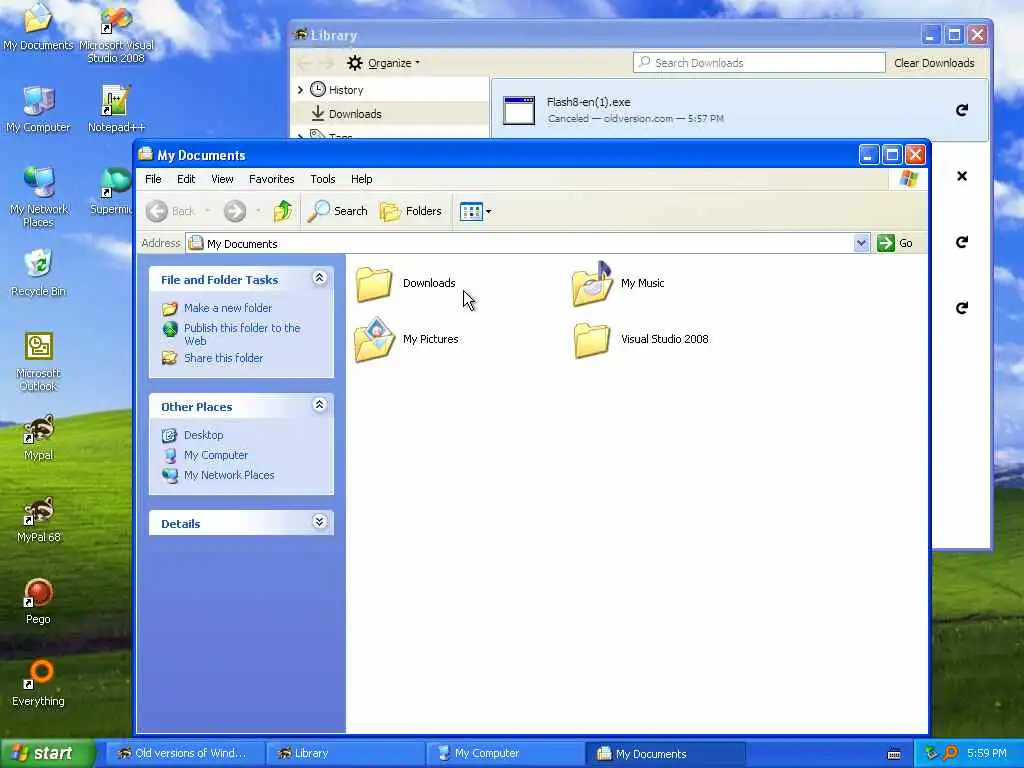Open Organize menu in Library window

(x=383, y=63)
